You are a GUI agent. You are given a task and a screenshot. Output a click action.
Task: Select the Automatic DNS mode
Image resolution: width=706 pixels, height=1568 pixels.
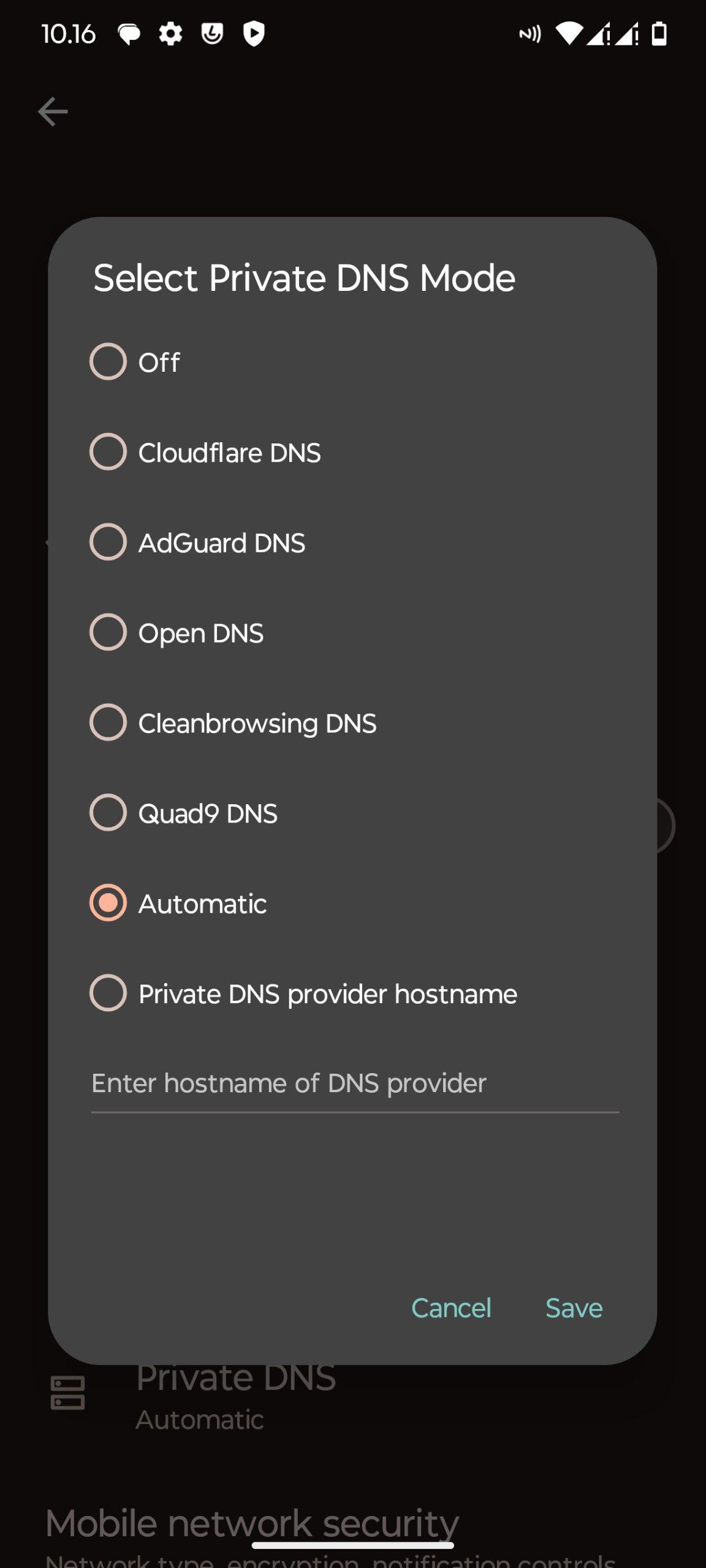click(x=108, y=903)
